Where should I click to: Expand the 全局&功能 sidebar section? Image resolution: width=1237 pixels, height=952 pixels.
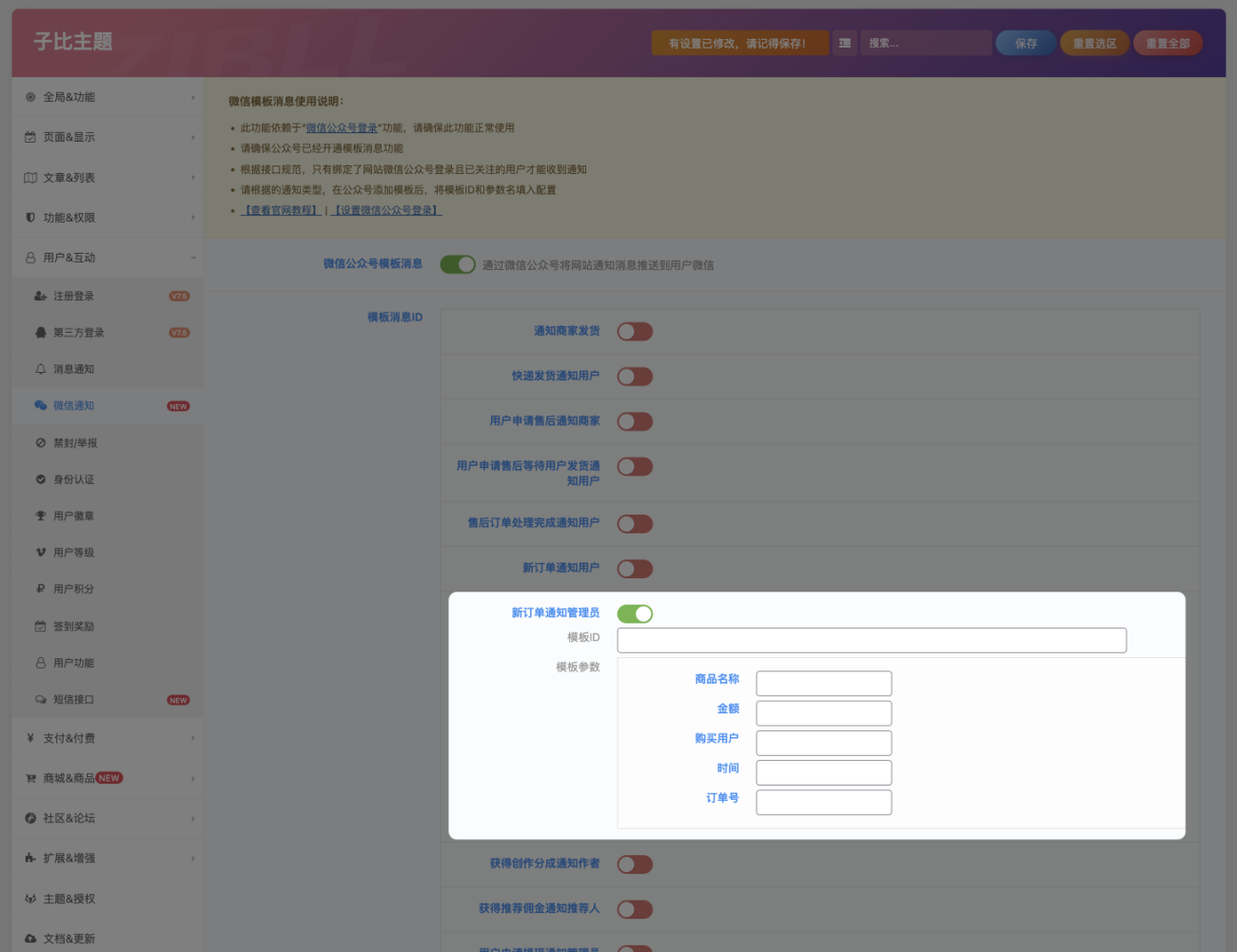pyautogui.click(x=107, y=97)
